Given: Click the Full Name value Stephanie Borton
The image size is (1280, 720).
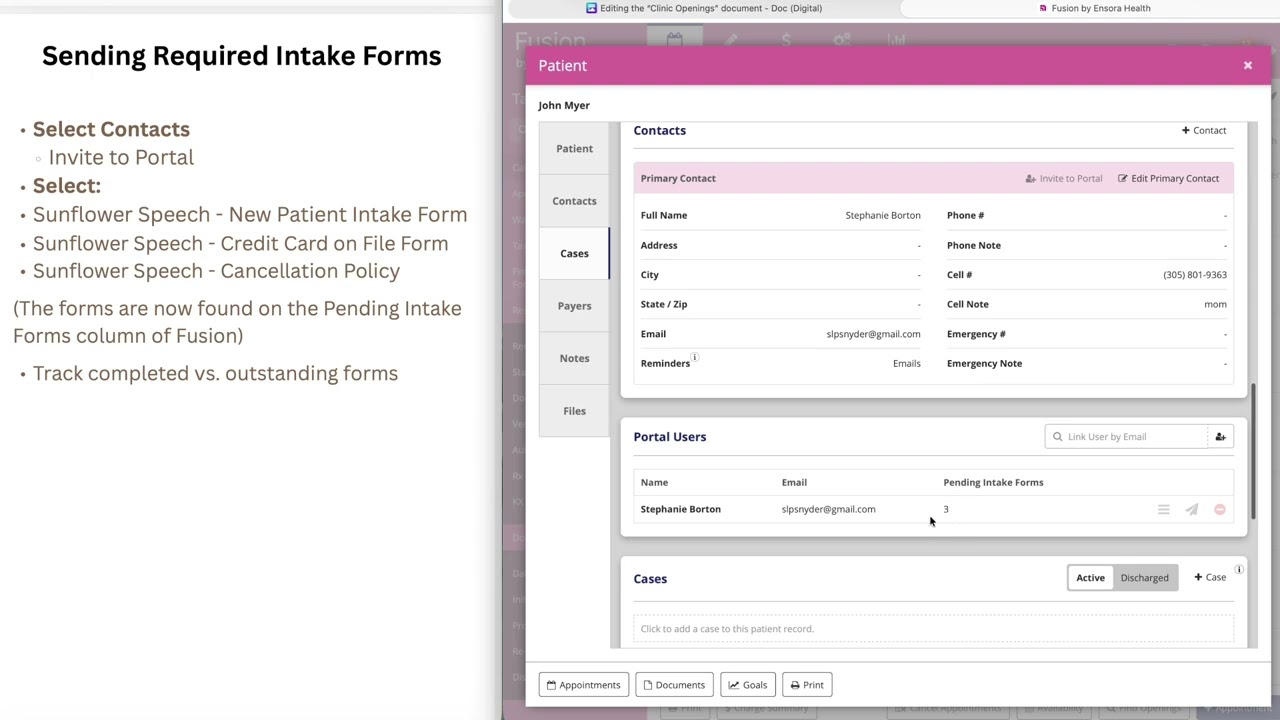Looking at the screenshot, I should (883, 215).
